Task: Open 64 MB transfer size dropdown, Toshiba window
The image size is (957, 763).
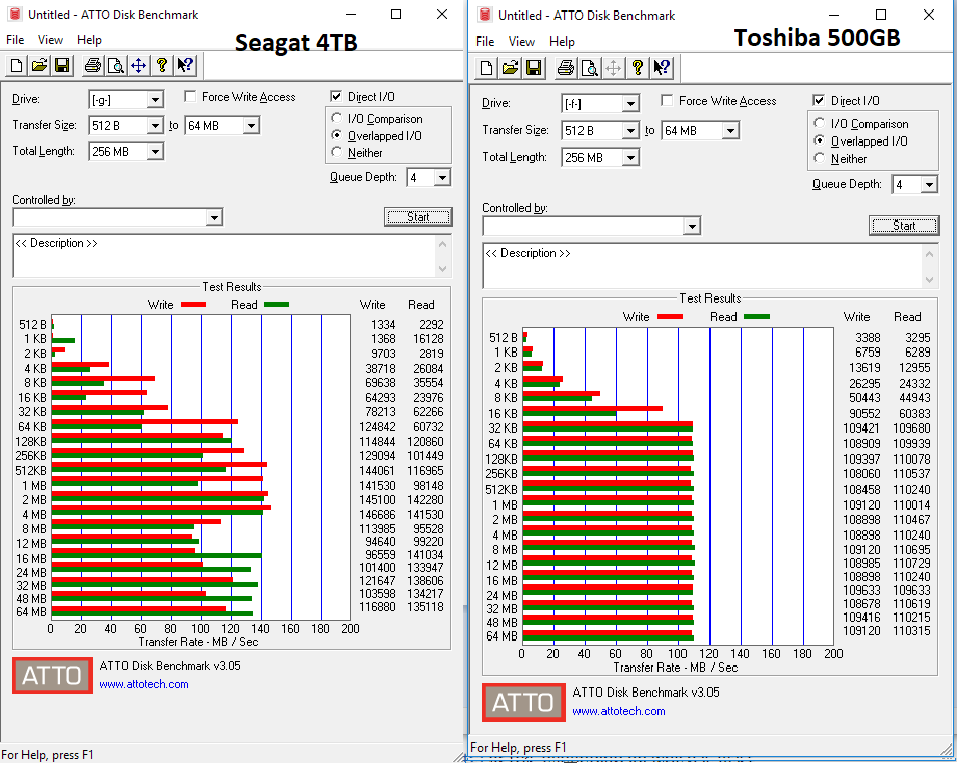Action: (x=731, y=131)
